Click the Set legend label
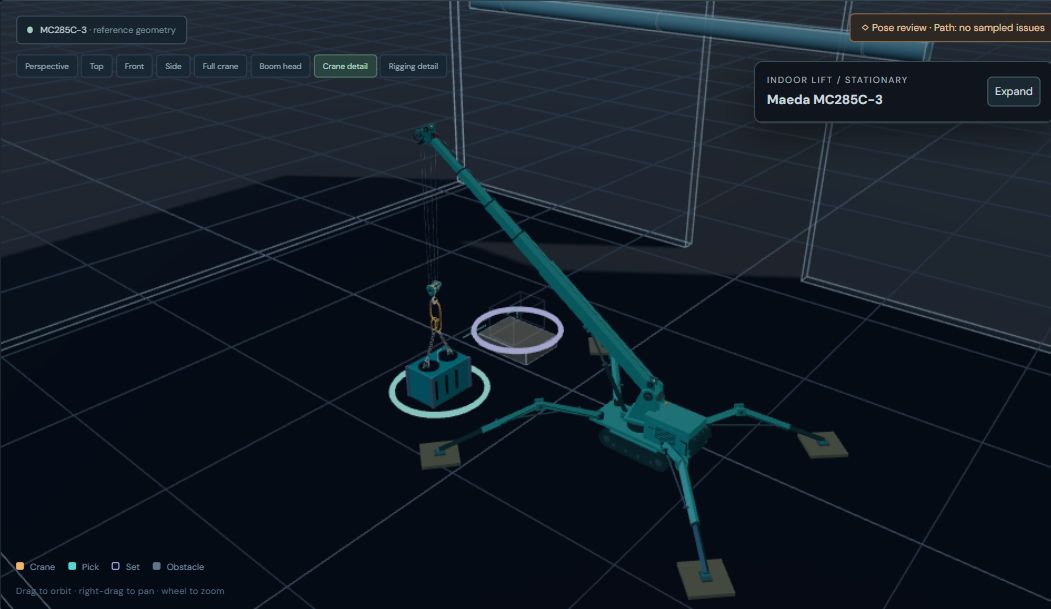Screen dimensions: 1051x609 [x=133, y=567]
